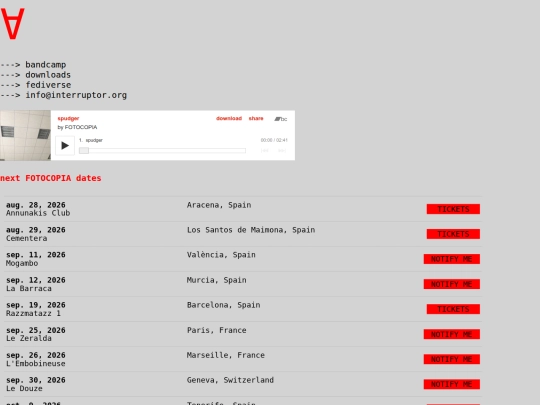Select the 'aug. 29, 2026' date
Screen dimensions: 540x405
[x=36, y=230]
